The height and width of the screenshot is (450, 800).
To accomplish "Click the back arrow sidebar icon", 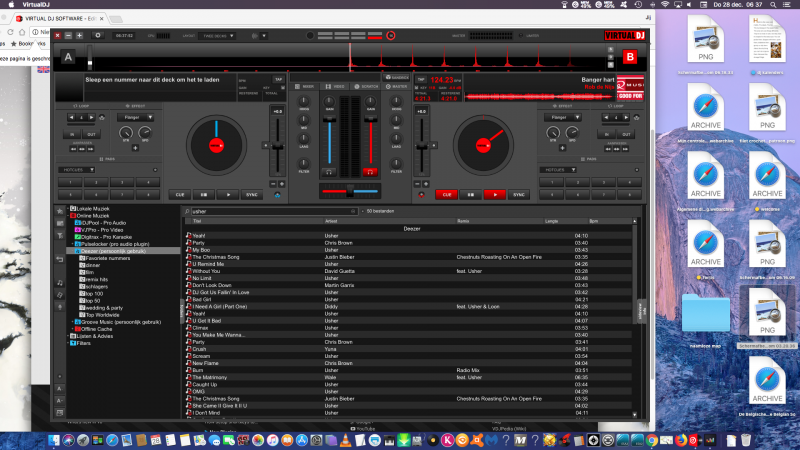I will pyautogui.click(x=60, y=259).
